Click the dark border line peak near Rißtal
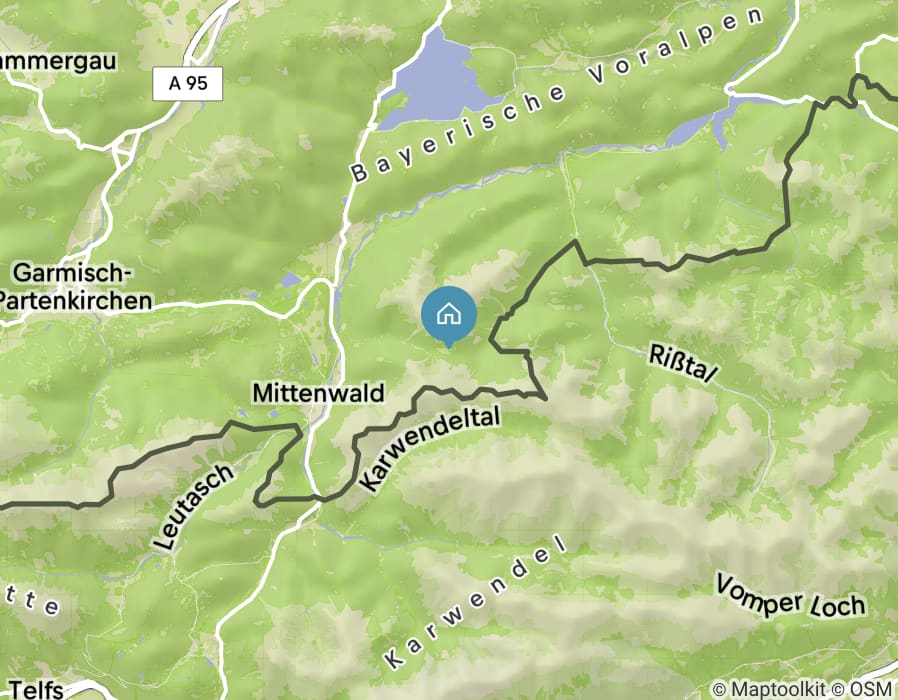This screenshot has height=700, width=898. [575, 242]
